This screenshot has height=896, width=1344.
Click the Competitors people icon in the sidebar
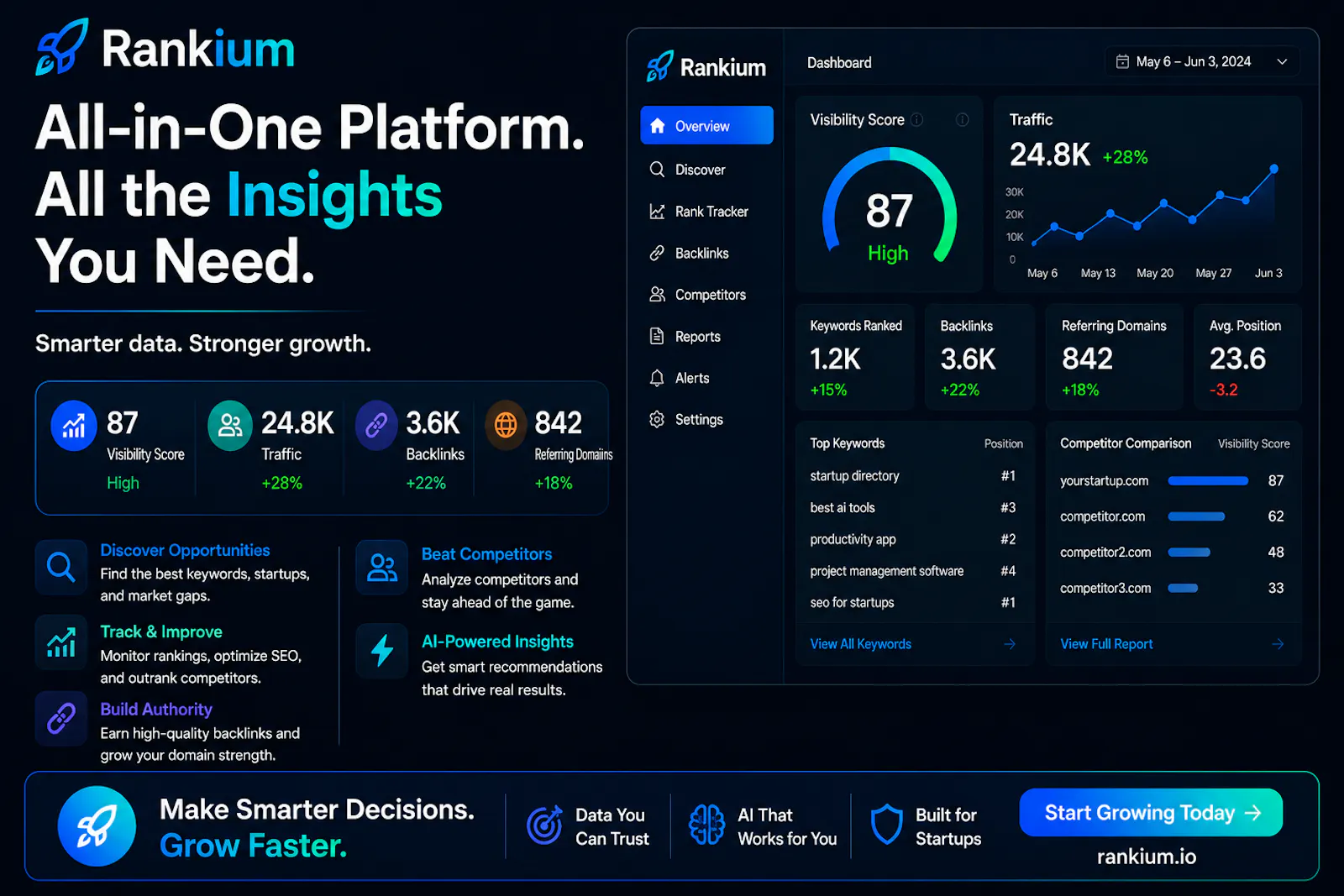(657, 295)
